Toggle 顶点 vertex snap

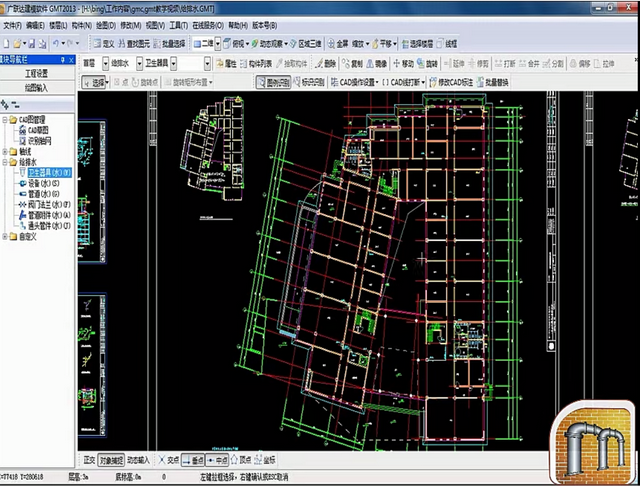point(241,460)
